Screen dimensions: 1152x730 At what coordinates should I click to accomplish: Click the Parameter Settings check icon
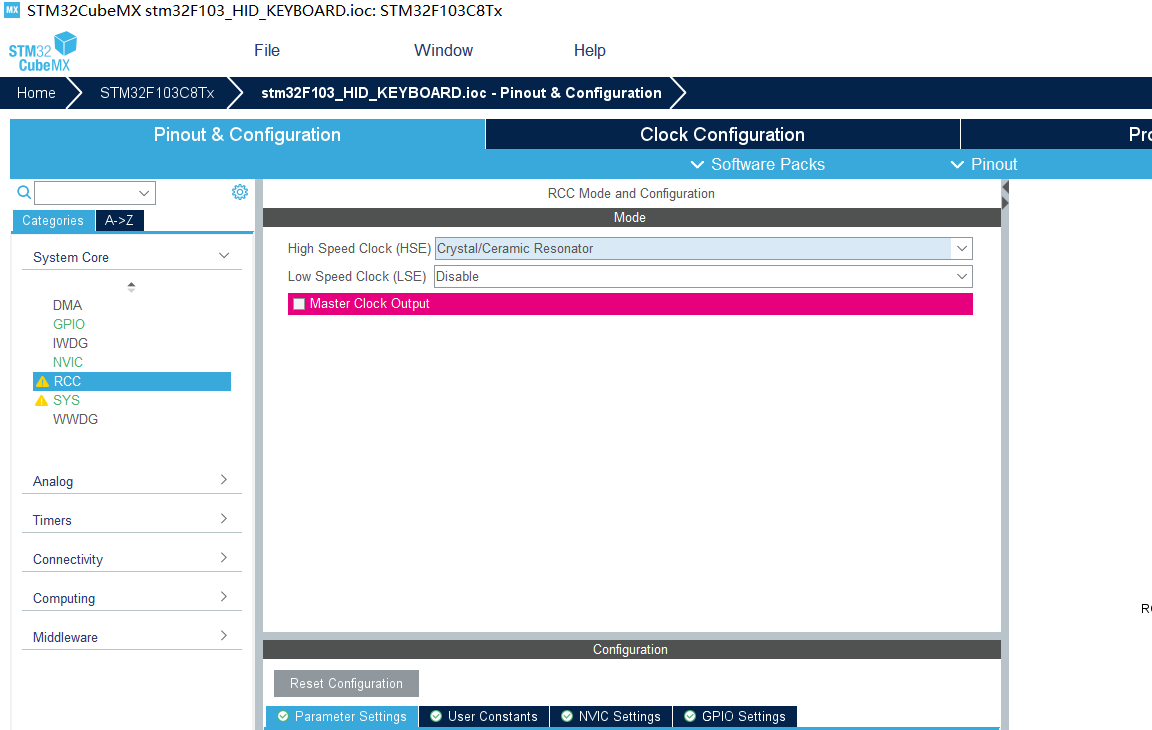[x=283, y=716]
